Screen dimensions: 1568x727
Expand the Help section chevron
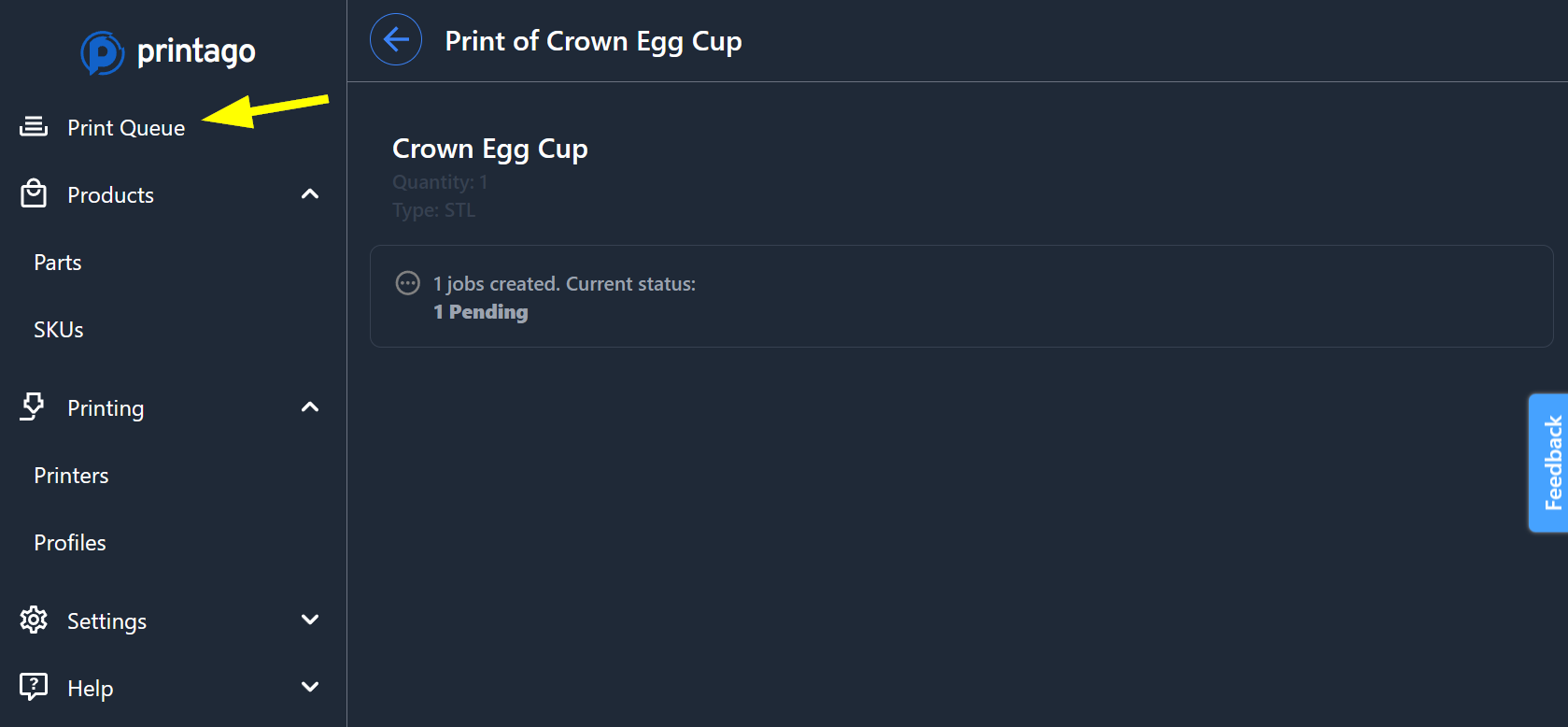click(x=310, y=687)
